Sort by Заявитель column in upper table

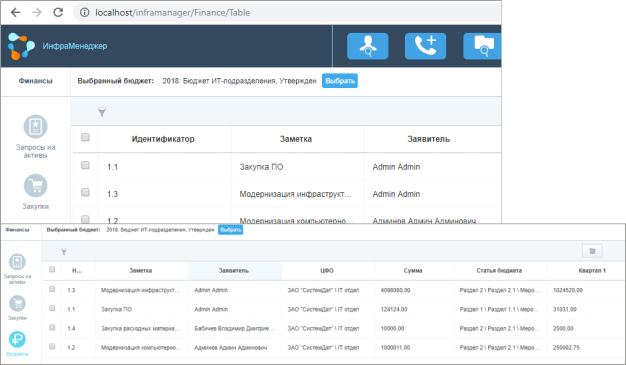[x=428, y=139]
